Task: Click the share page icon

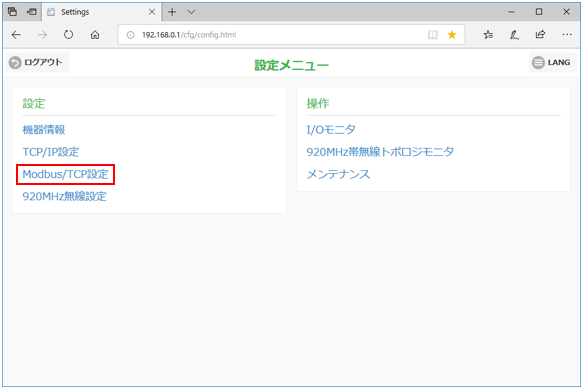Action: [x=540, y=35]
